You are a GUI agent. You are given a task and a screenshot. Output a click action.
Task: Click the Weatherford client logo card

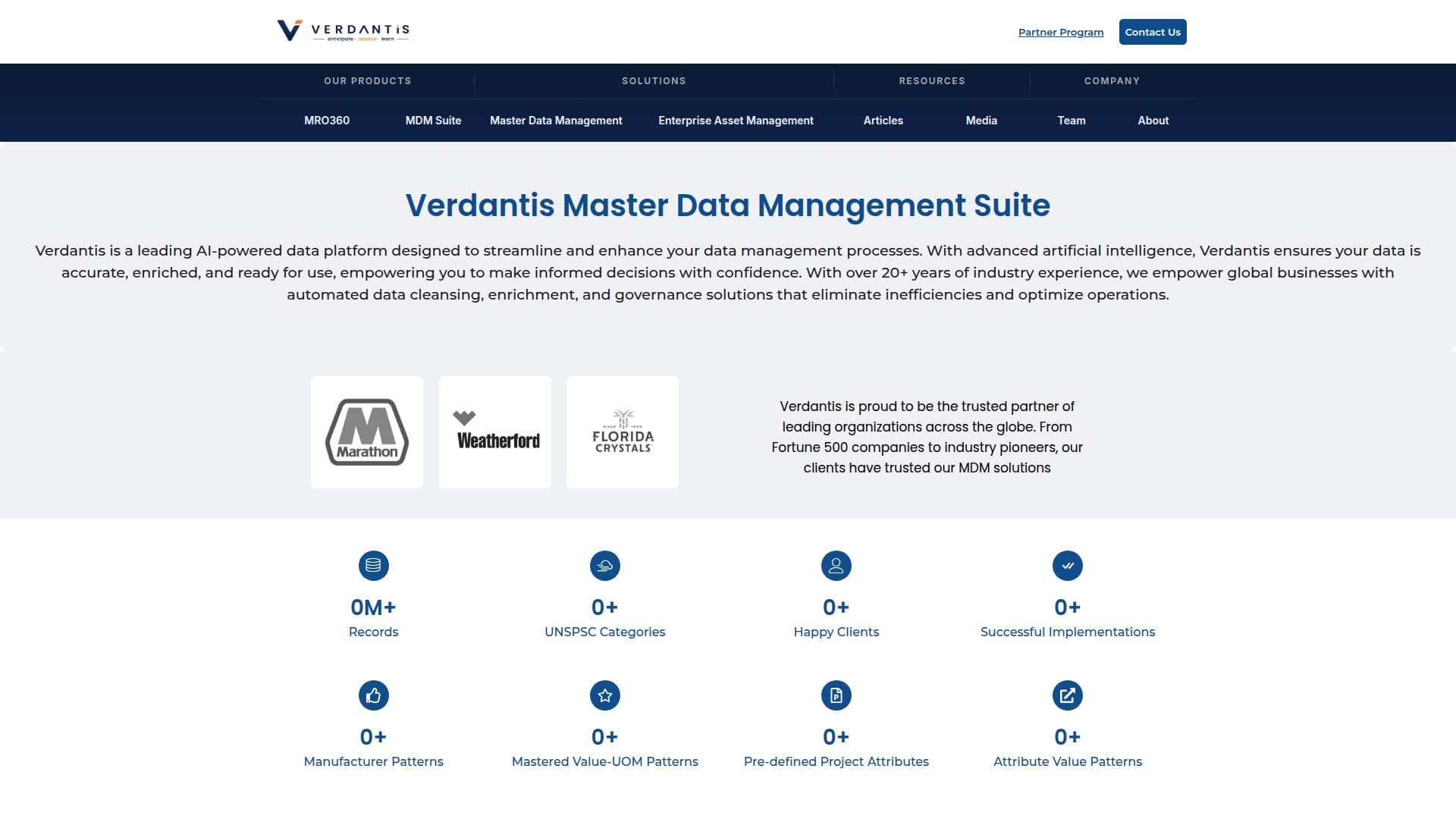495,432
